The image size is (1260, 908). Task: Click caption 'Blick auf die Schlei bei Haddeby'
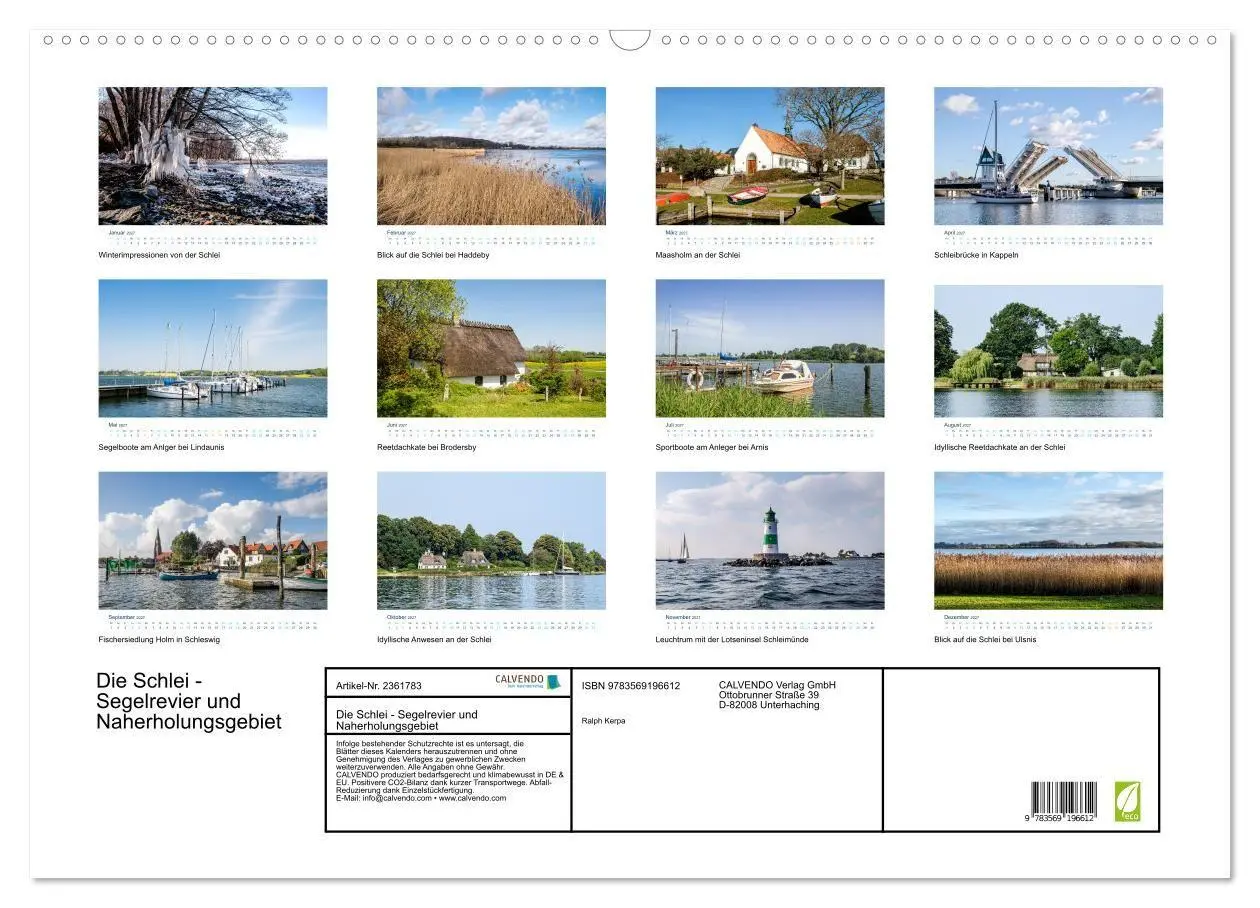pos(433,255)
